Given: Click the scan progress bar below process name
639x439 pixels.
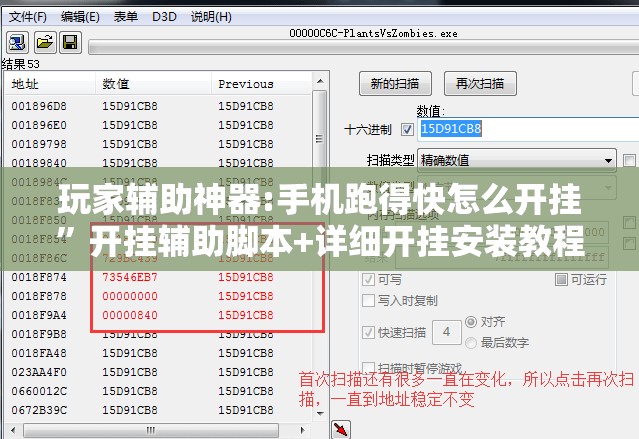Looking at the screenshot, I should coord(364,47).
